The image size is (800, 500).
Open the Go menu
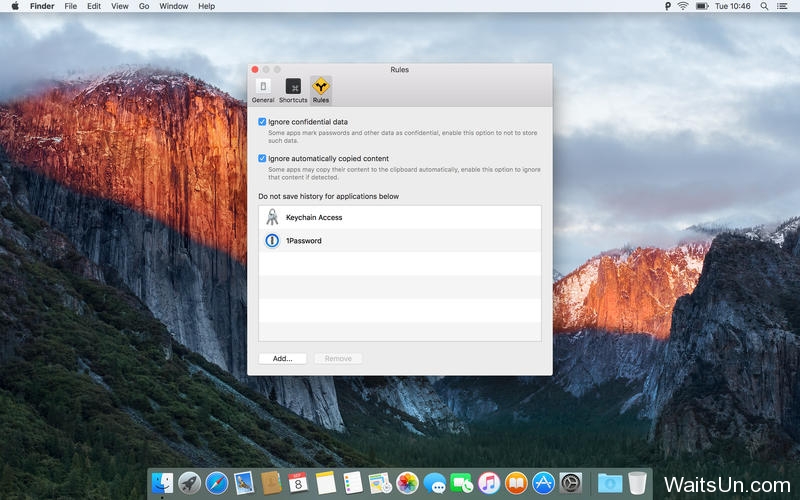tap(144, 6)
